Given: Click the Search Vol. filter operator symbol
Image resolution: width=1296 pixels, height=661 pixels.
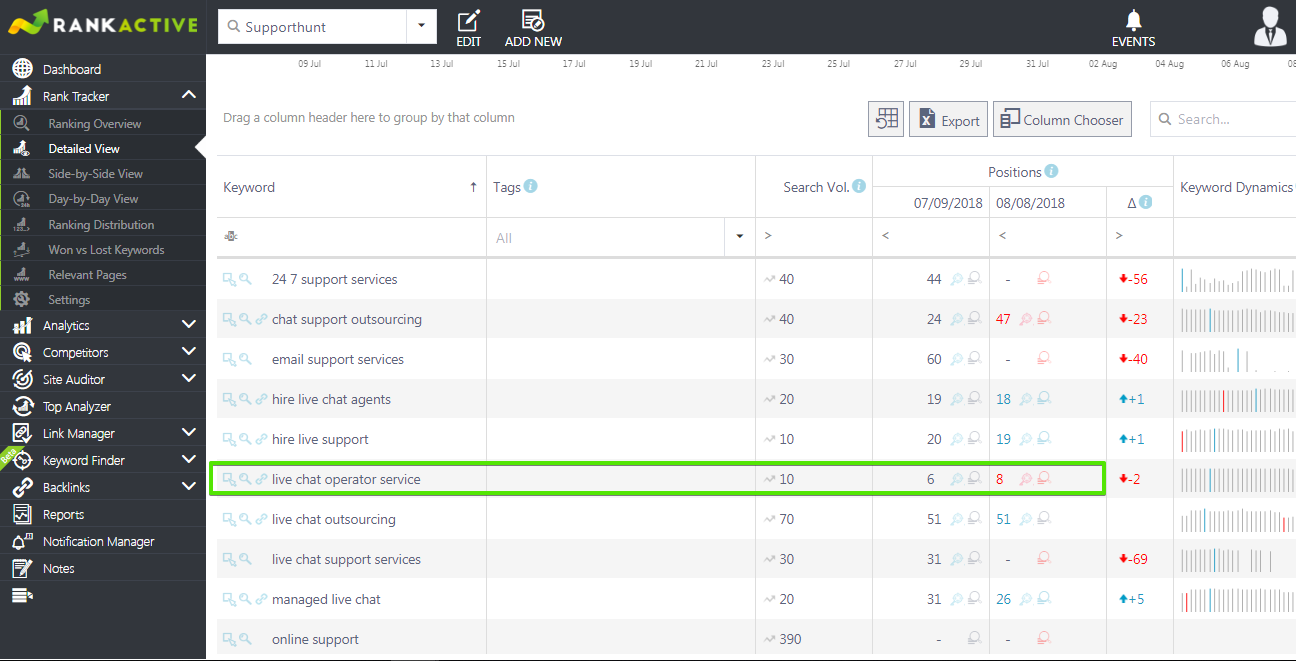Looking at the screenshot, I should point(768,236).
